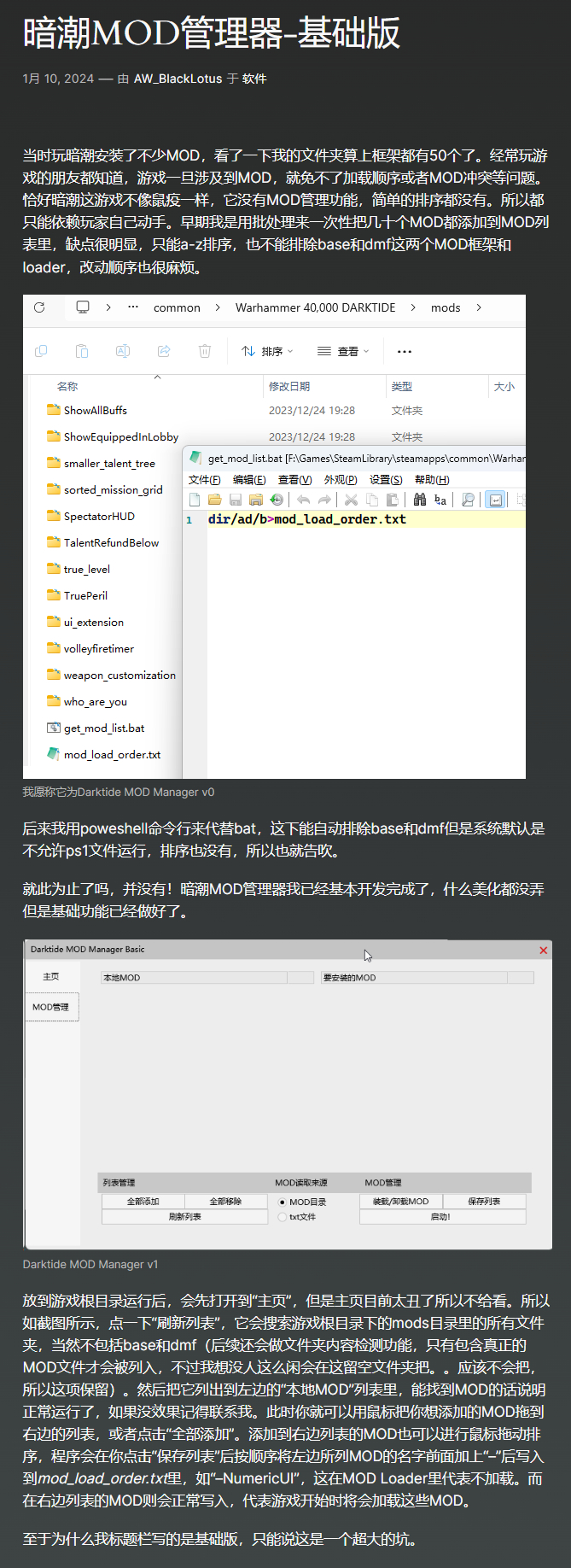Click the save floppy icon in editor toolbar
571x1568 pixels.
point(236,500)
